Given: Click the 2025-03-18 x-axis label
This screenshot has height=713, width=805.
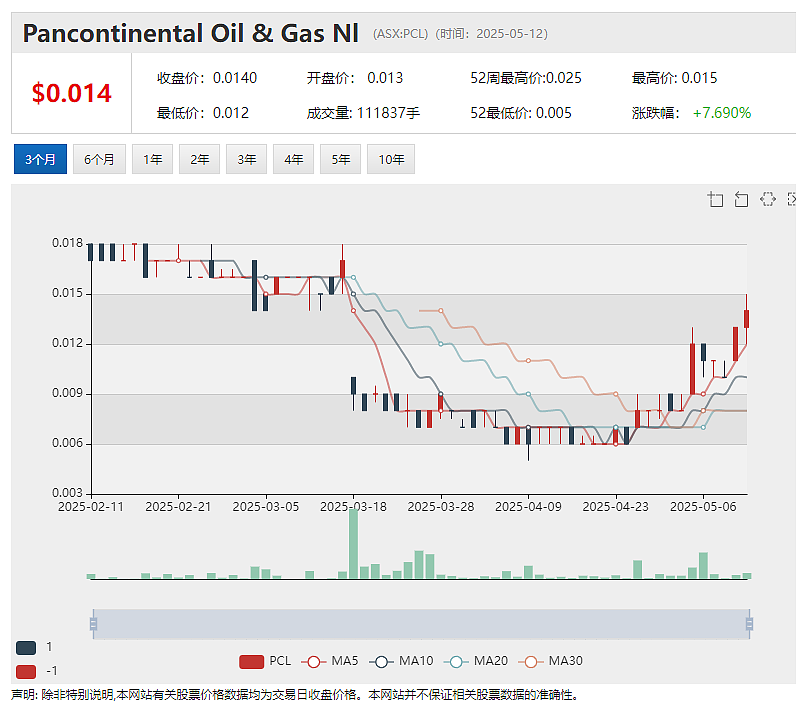Looking at the screenshot, I should pyautogui.click(x=353, y=507).
